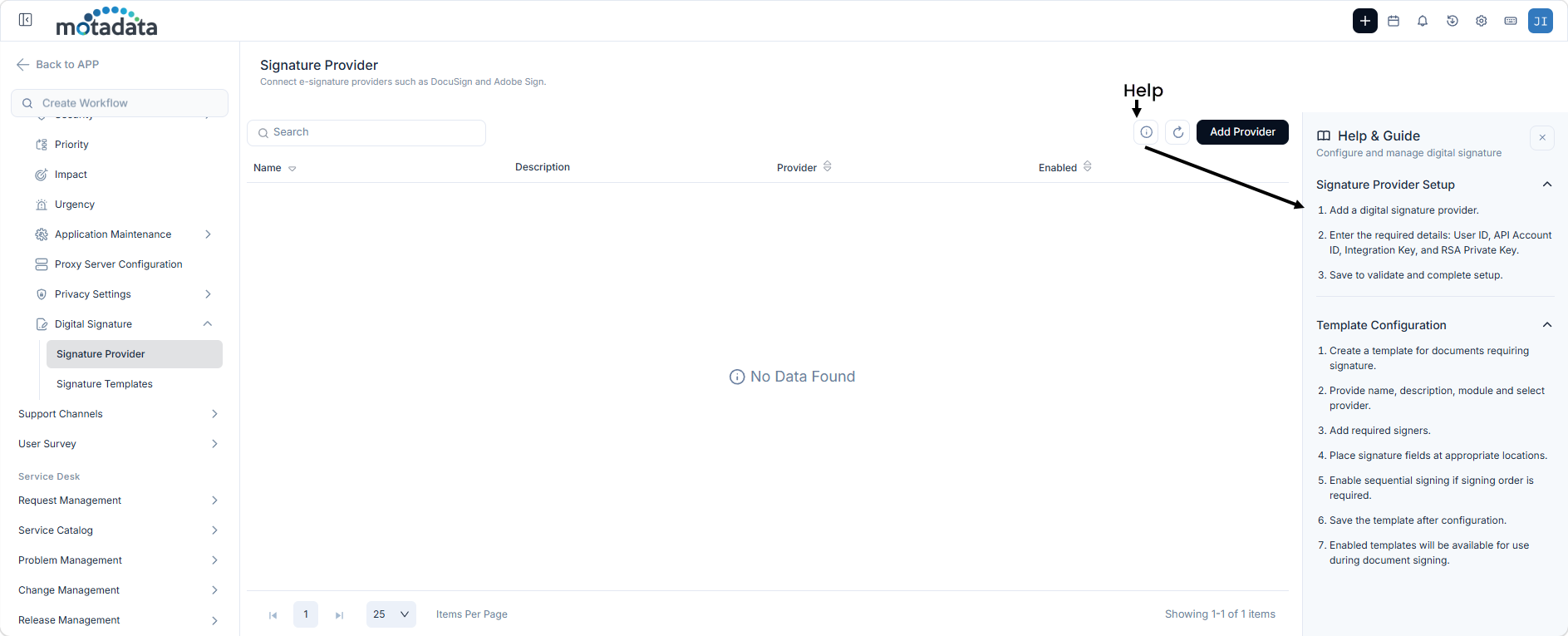
Task: Expand Application Maintenance chevron
Action: [x=208, y=234]
